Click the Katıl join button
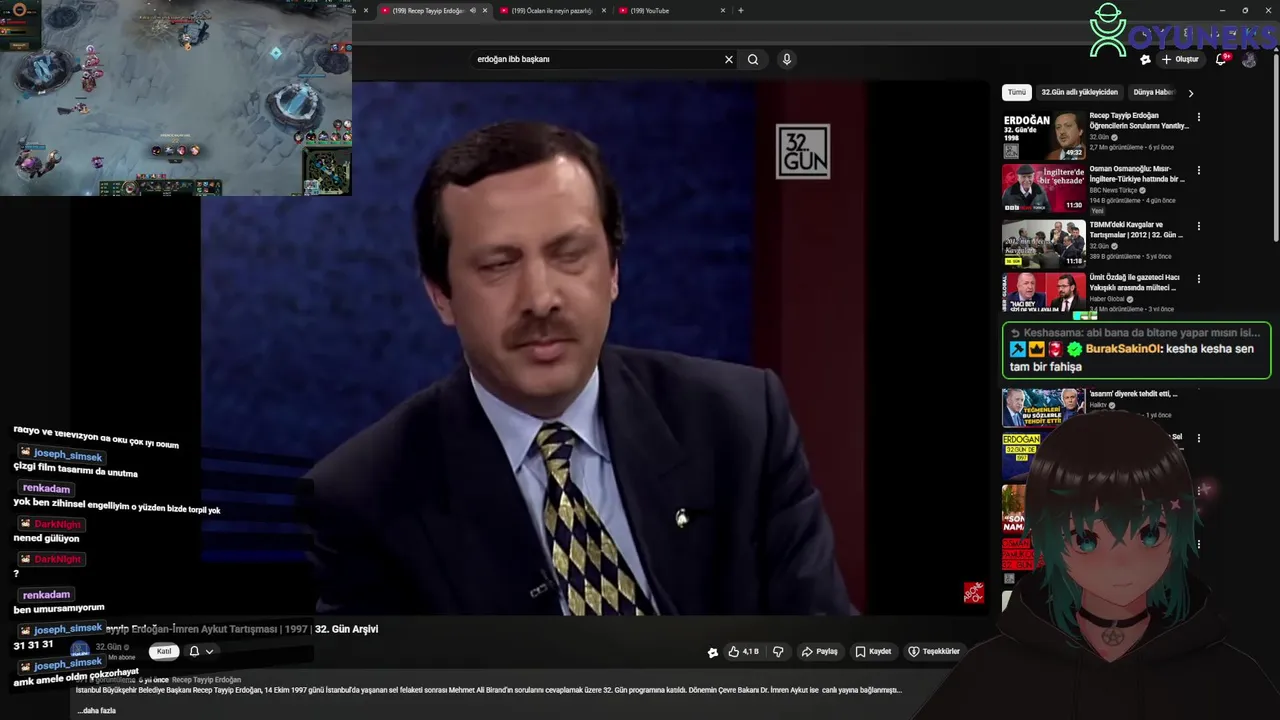This screenshot has width=1280, height=720. (164, 651)
